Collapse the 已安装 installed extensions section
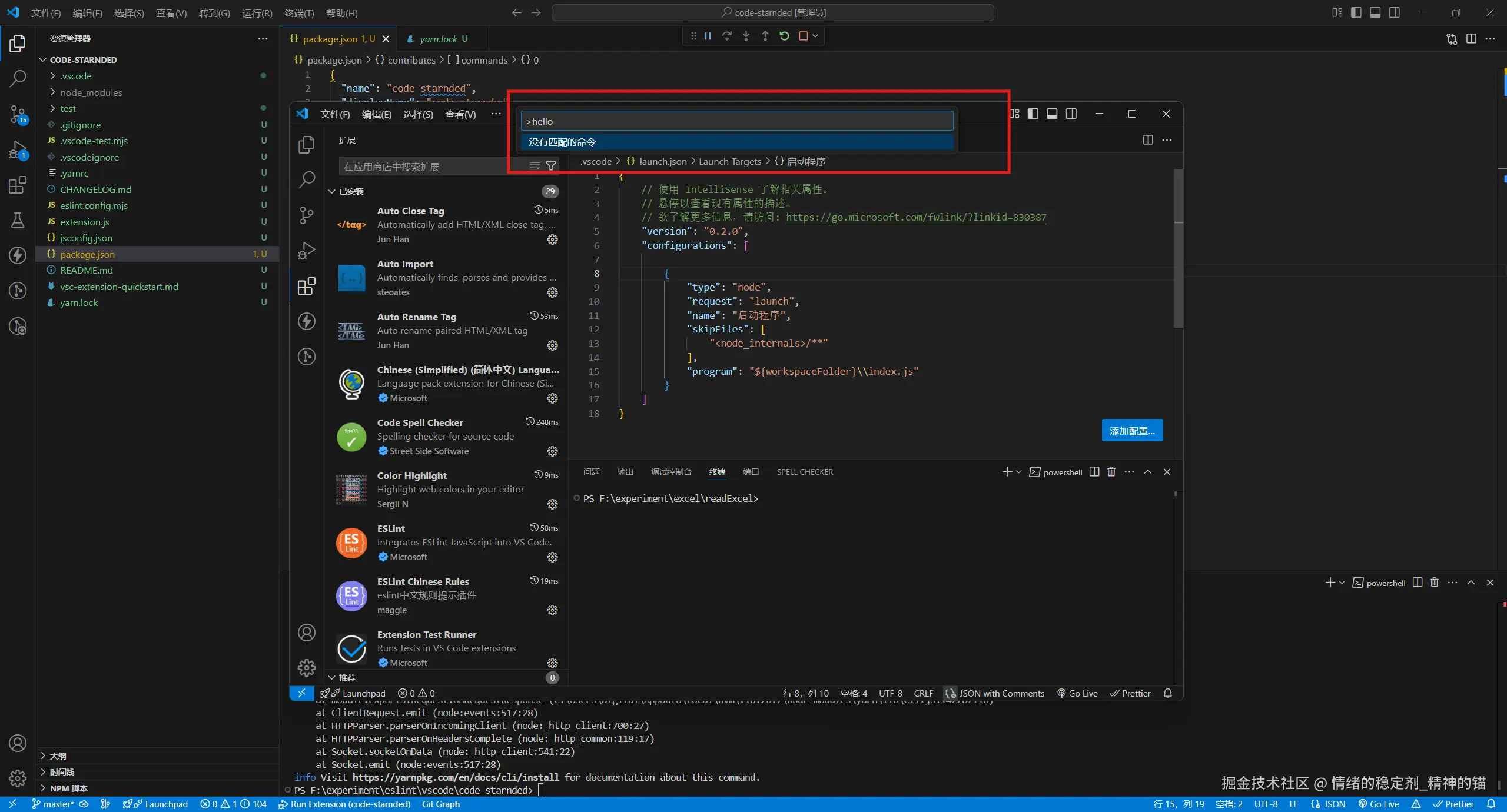The height and width of the screenshot is (812, 1507). tap(351, 191)
